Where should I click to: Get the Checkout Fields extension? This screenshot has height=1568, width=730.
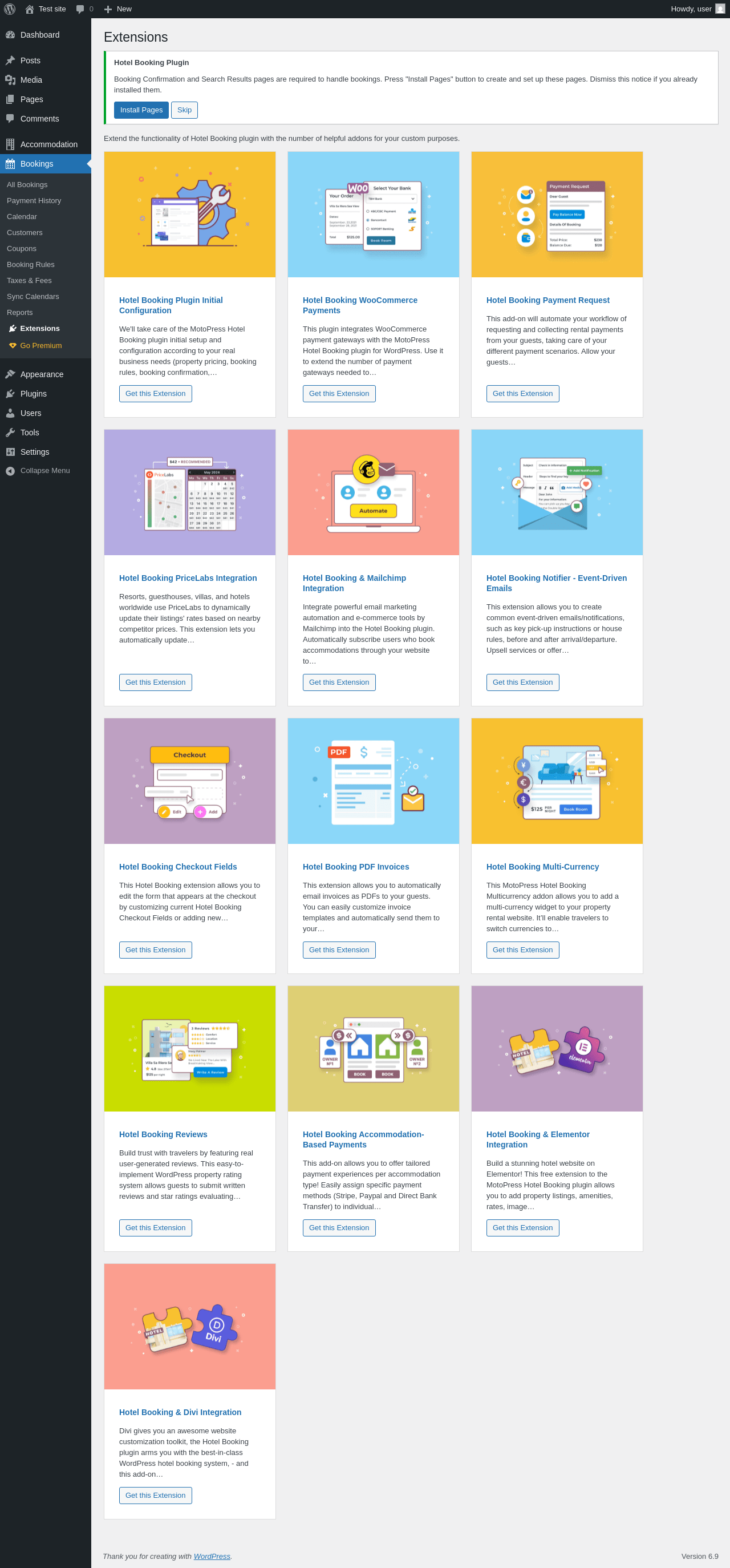pyautogui.click(x=155, y=950)
